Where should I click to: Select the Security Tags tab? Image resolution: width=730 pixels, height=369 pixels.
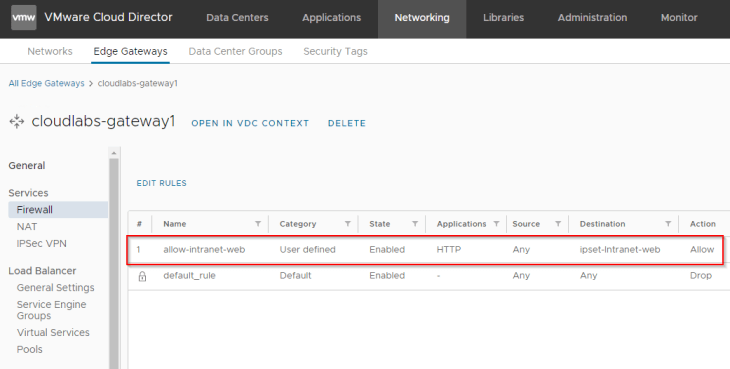click(335, 51)
